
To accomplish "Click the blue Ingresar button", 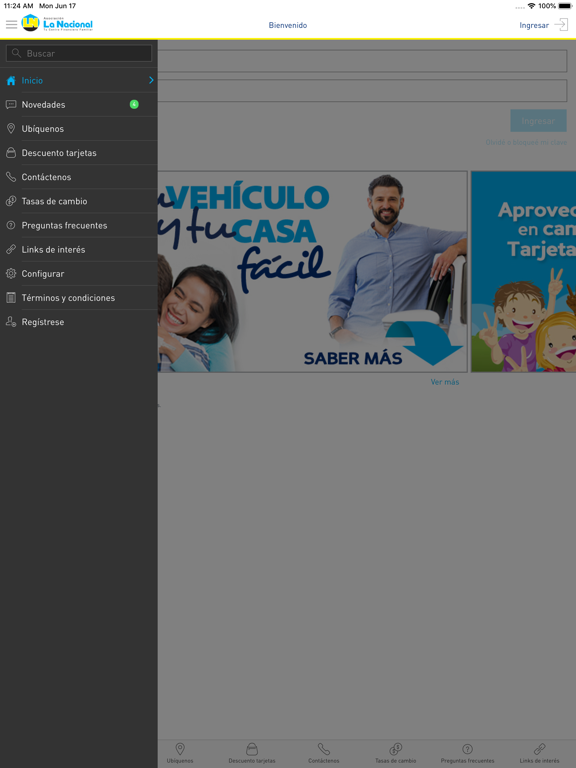I will [x=538, y=120].
